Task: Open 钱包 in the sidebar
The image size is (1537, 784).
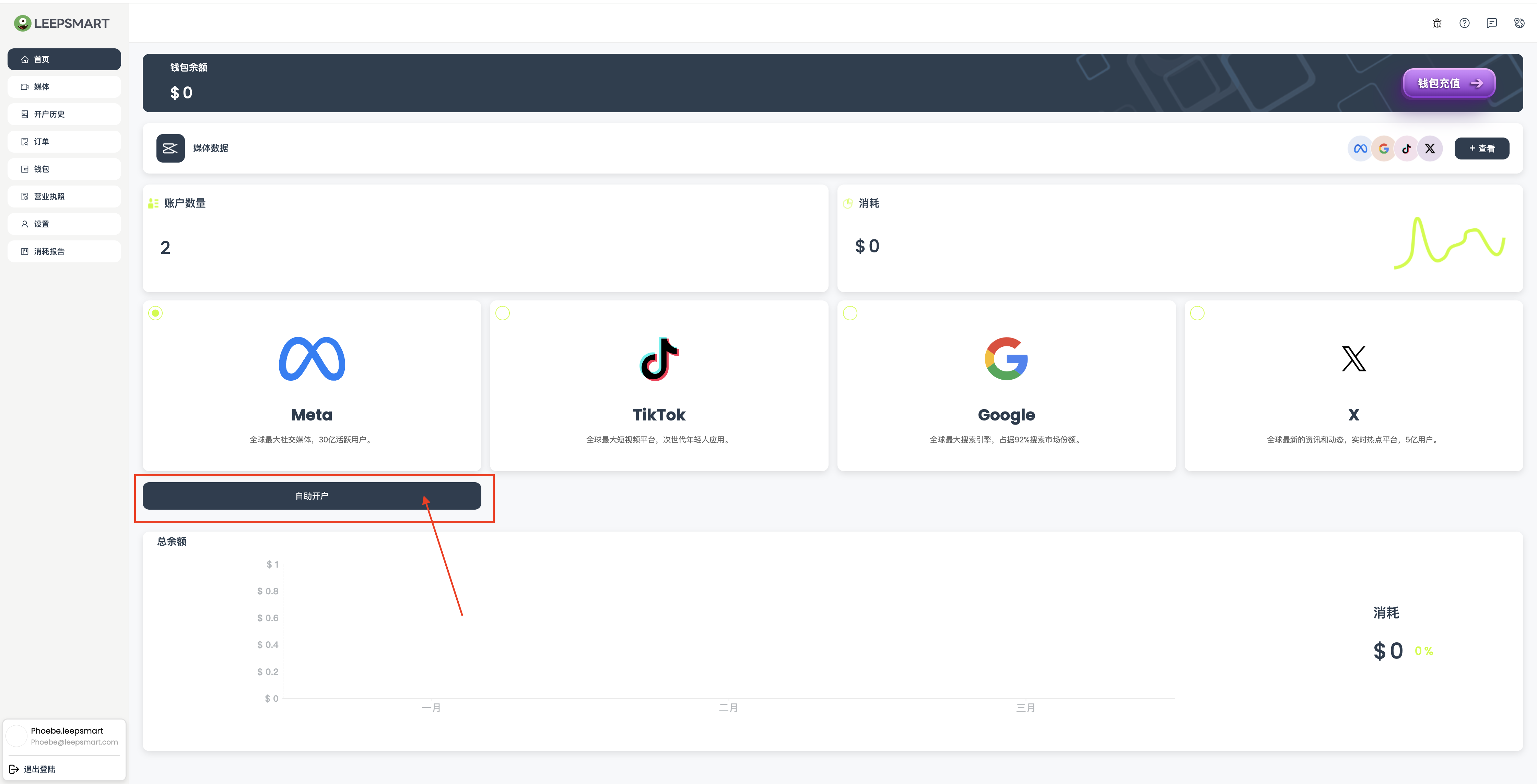Action: [x=64, y=169]
